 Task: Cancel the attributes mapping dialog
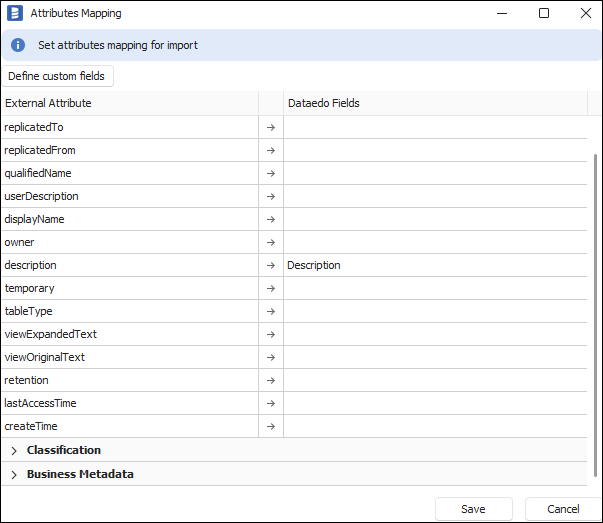[563, 509]
